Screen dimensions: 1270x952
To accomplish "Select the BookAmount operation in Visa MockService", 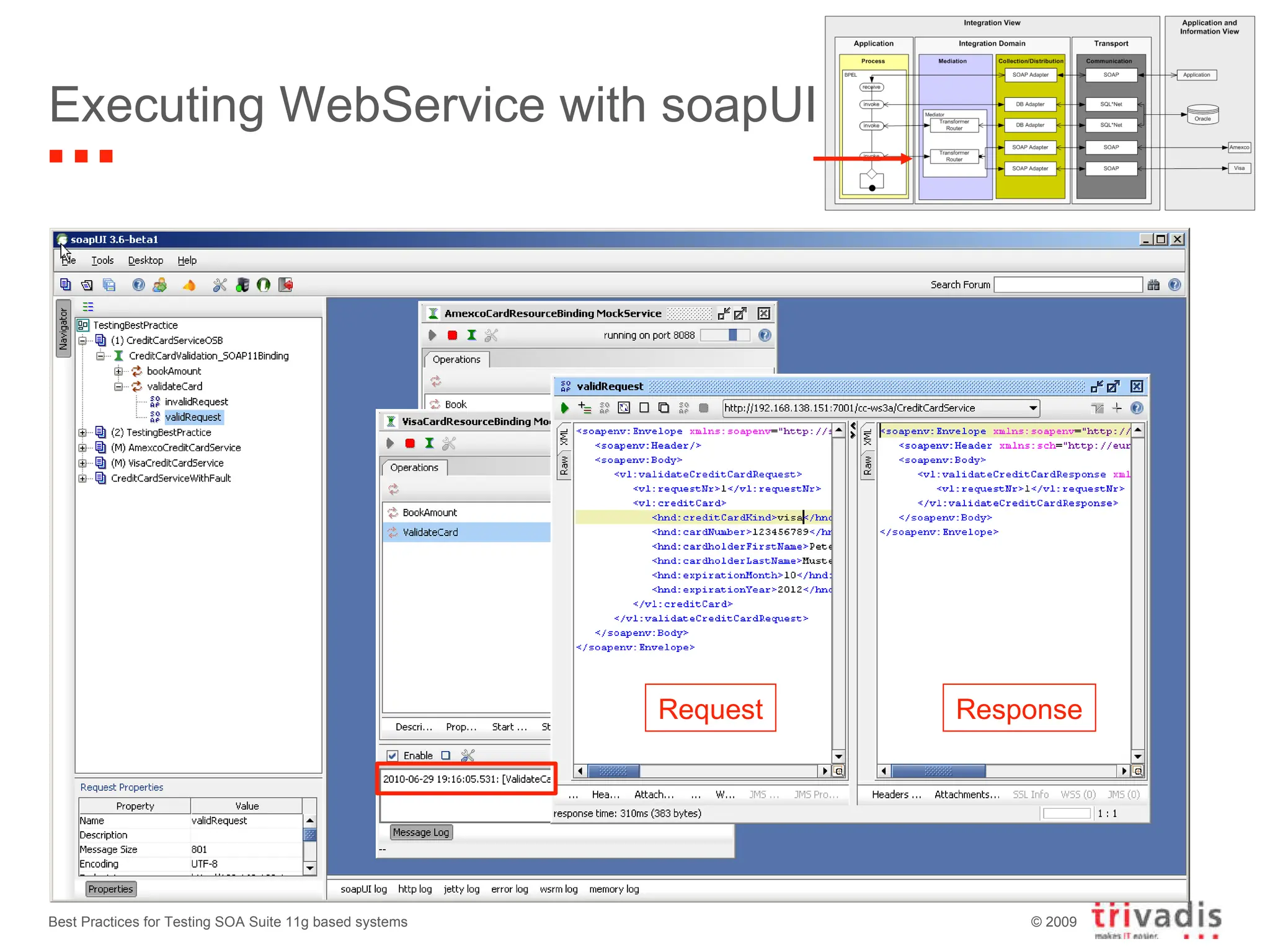I will coord(466,513).
